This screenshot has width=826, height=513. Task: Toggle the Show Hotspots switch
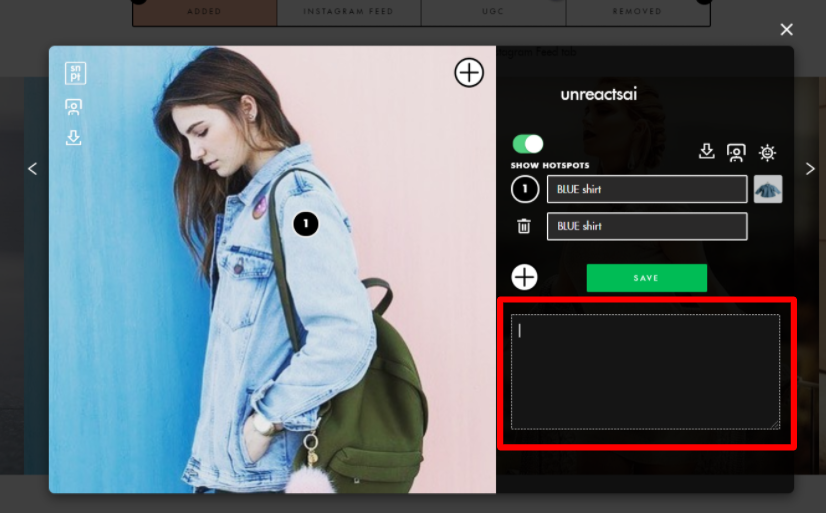527,144
